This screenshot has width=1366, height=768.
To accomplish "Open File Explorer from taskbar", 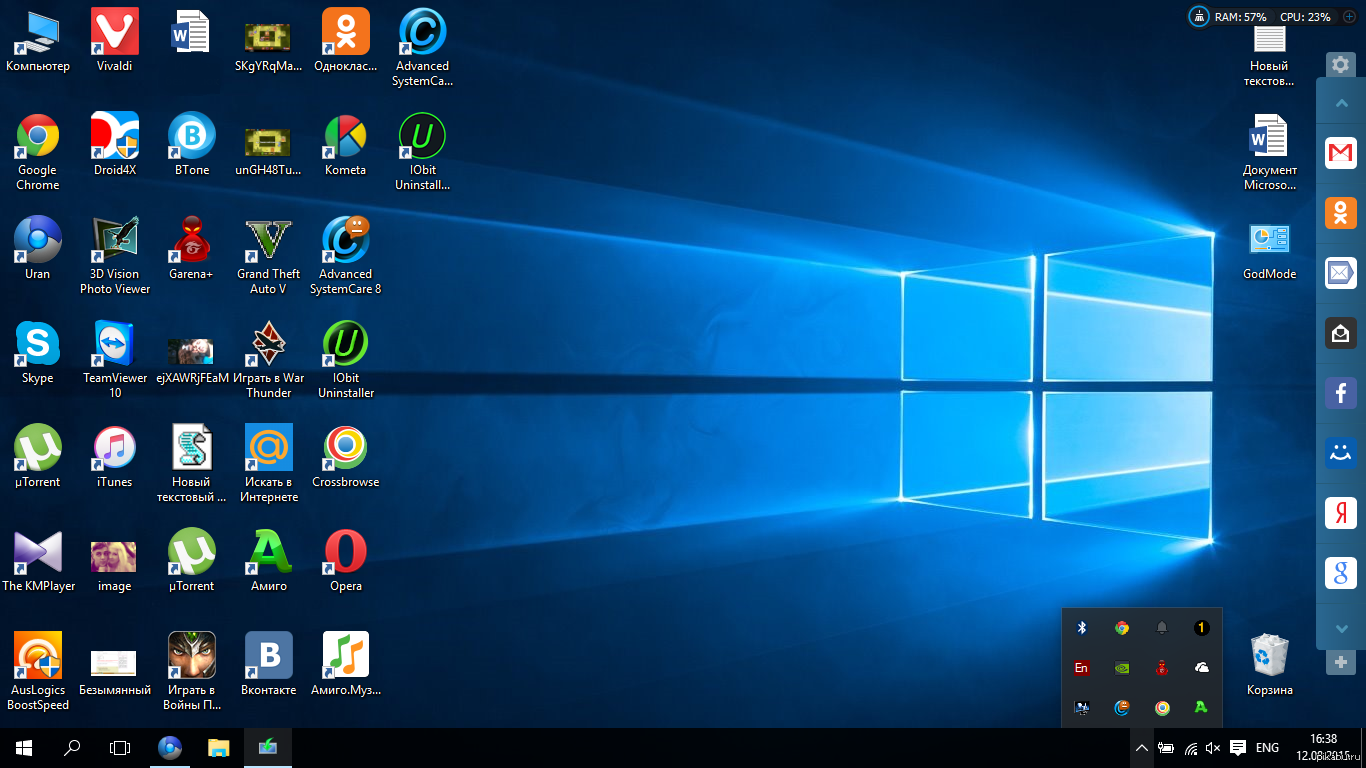I will pyautogui.click(x=218, y=748).
